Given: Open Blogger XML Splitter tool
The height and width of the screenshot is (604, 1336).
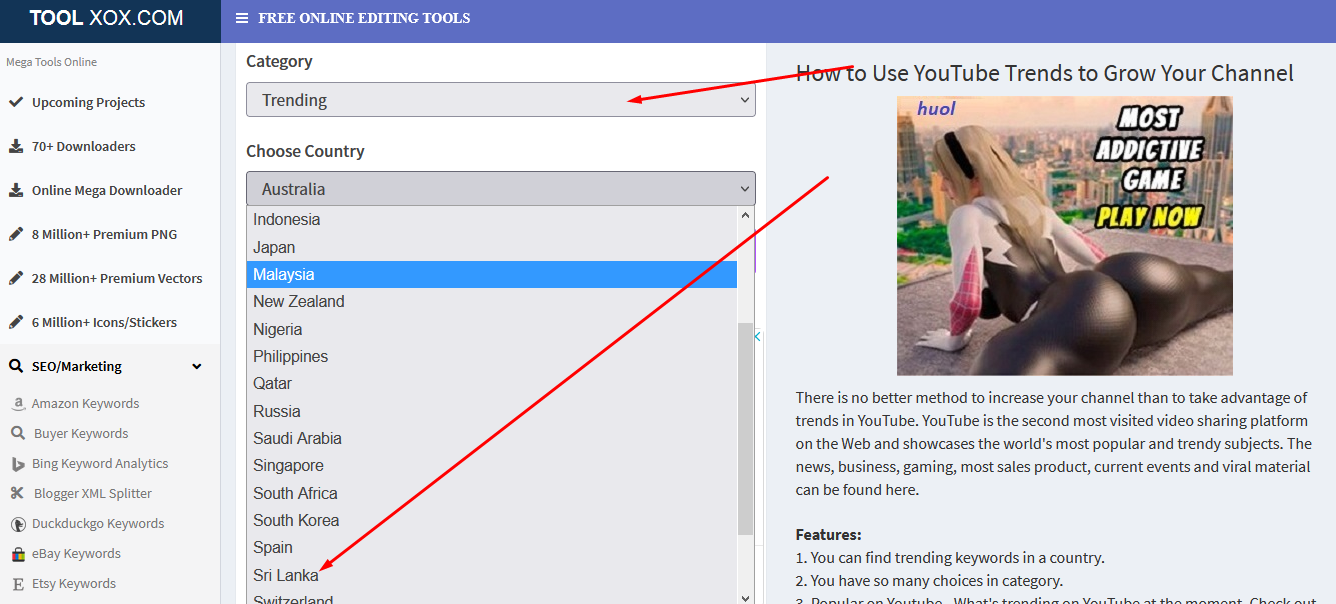Looking at the screenshot, I should (x=93, y=494).
